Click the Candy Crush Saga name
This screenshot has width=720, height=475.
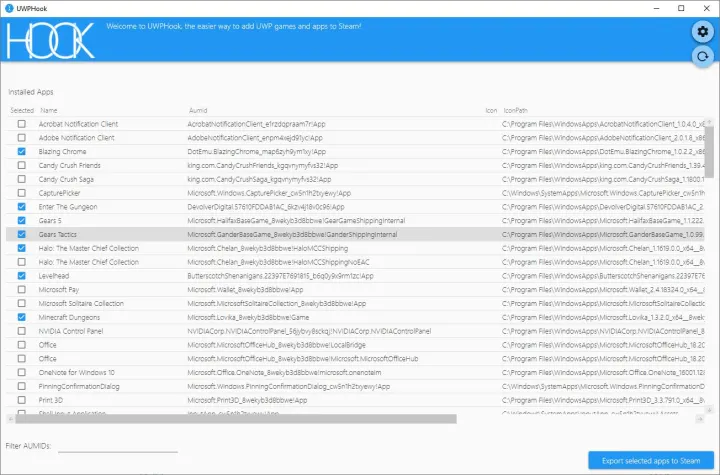pyautogui.click(x=66, y=179)
